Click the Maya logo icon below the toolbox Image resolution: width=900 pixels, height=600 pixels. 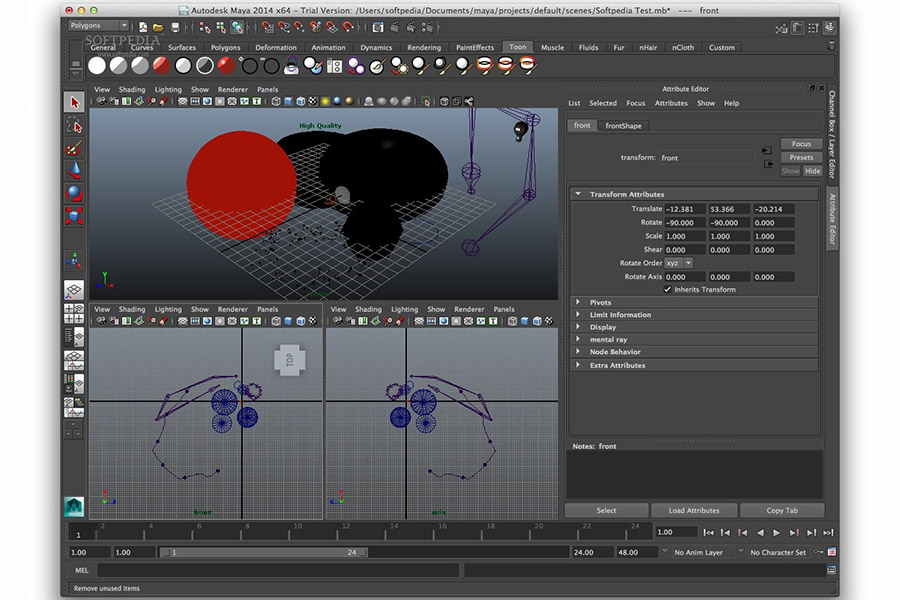pos(75,506)
